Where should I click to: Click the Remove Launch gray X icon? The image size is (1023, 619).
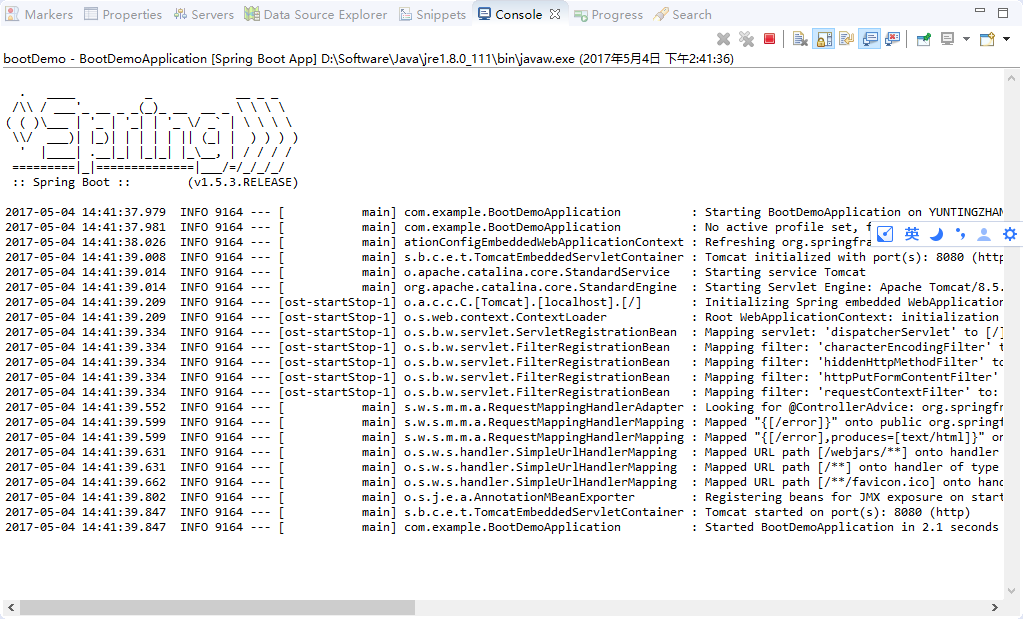click(x=723, y=39)
